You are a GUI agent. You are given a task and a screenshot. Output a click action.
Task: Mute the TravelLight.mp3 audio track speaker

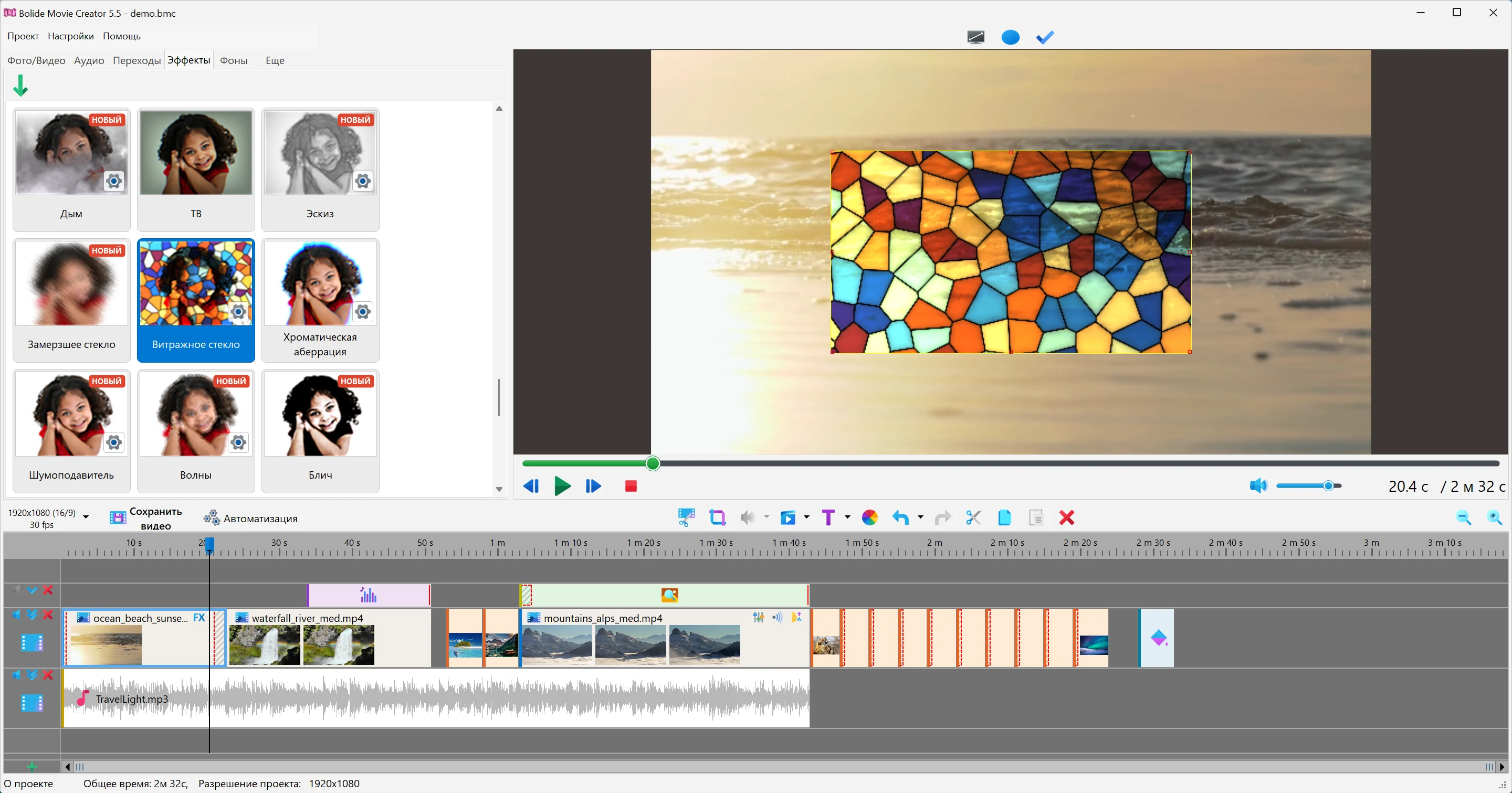16,675
